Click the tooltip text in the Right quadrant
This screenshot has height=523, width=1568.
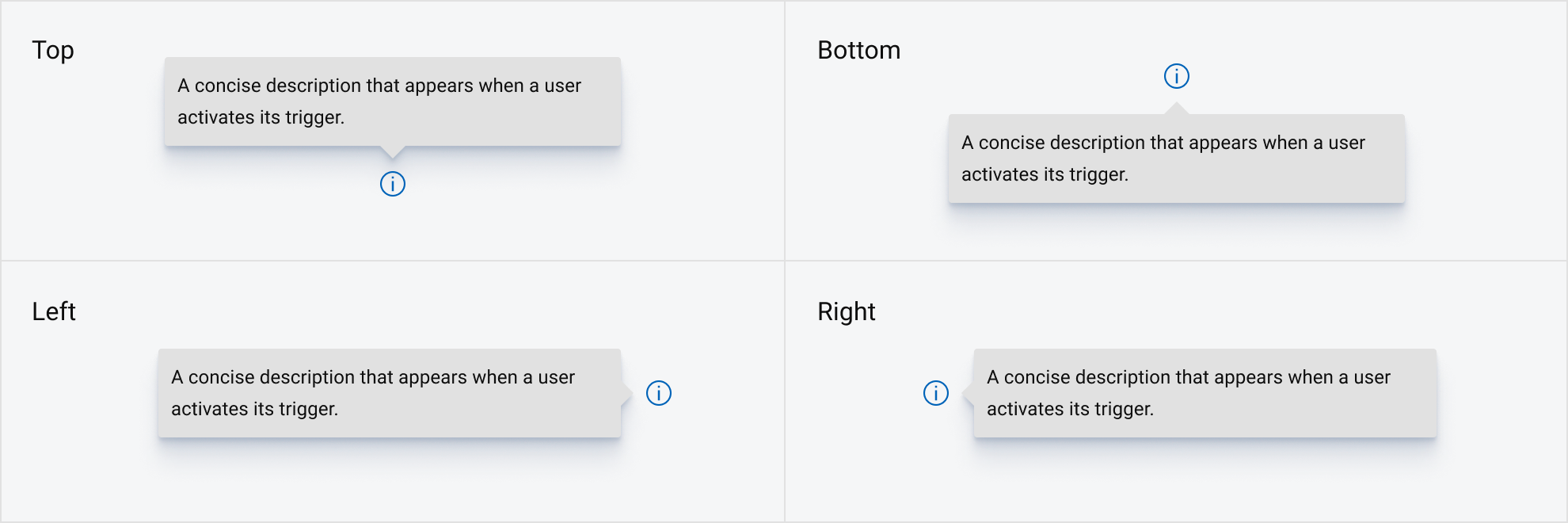point(1205,393)
